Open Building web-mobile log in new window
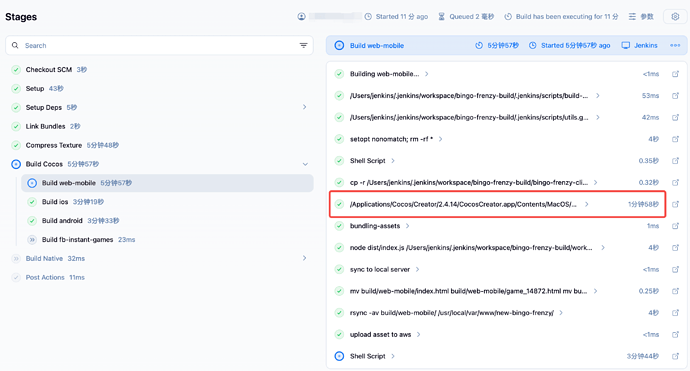690x371 pixels. [x=675, y=74]
